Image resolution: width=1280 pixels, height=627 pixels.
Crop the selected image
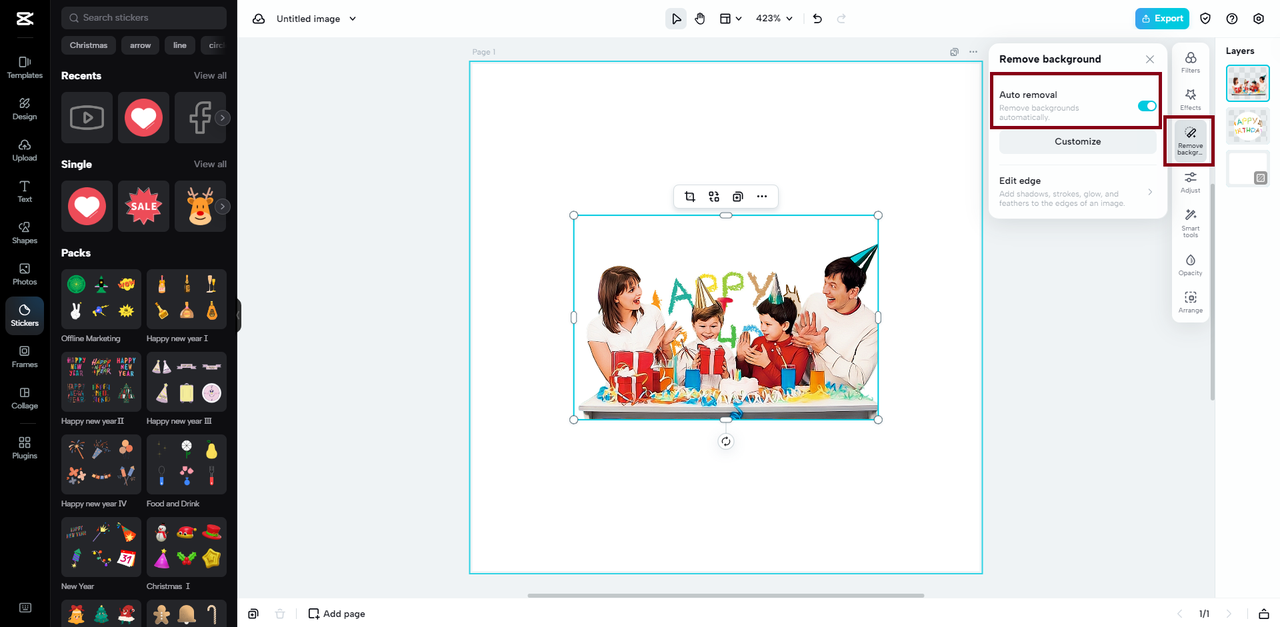pyautogui.click(x=690, y=197)
